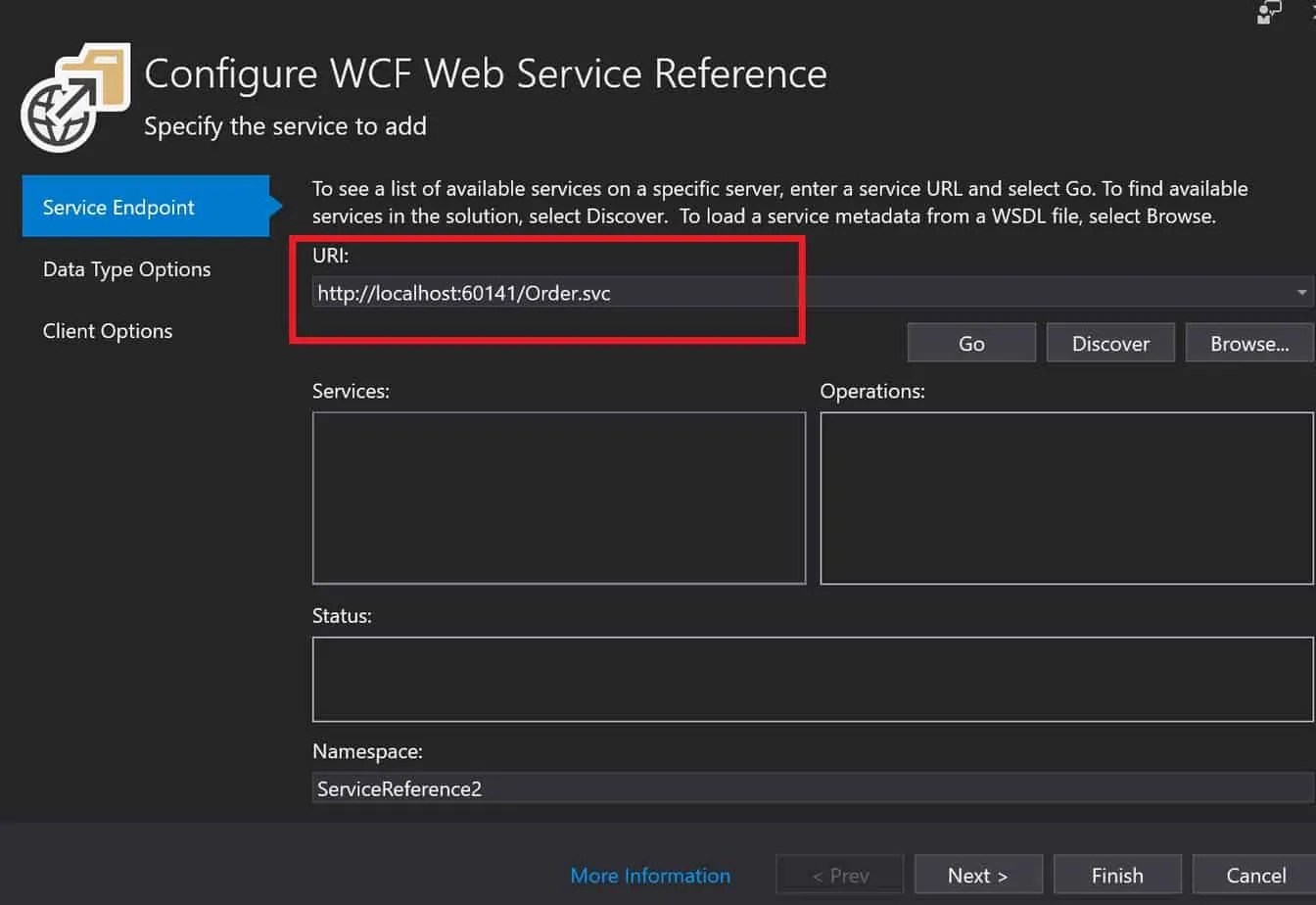Go back using the Prev button
This screenshot has width=1316, height=905.
pyautogui.click(x=839, y=874)
